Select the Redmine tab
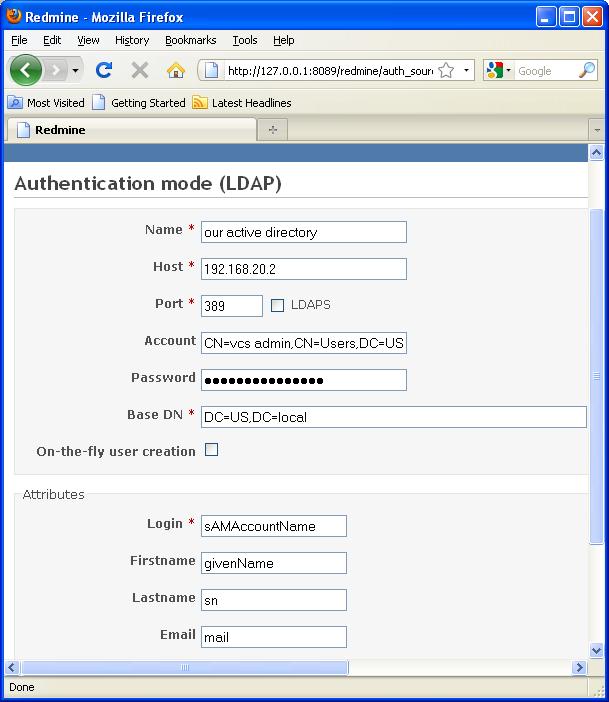609x702 pixels. point(132,130)
